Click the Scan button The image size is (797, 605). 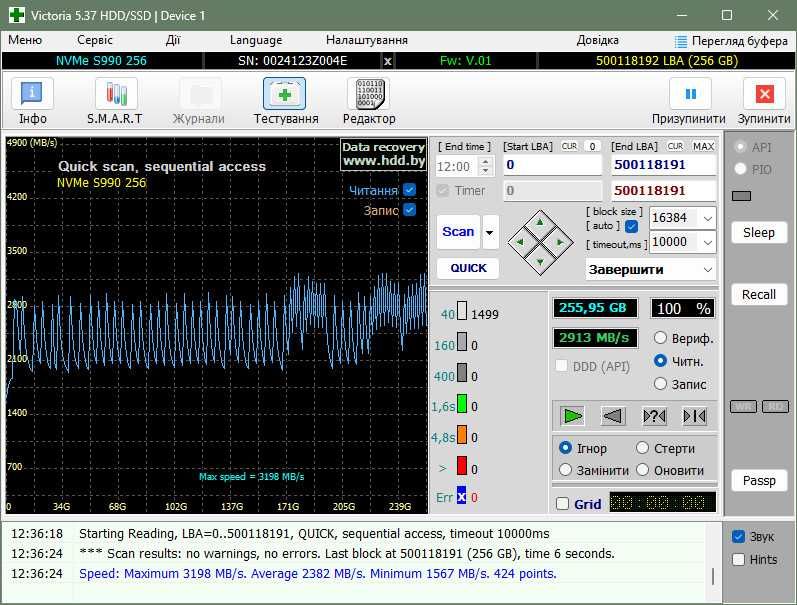[x=458, y=232]
